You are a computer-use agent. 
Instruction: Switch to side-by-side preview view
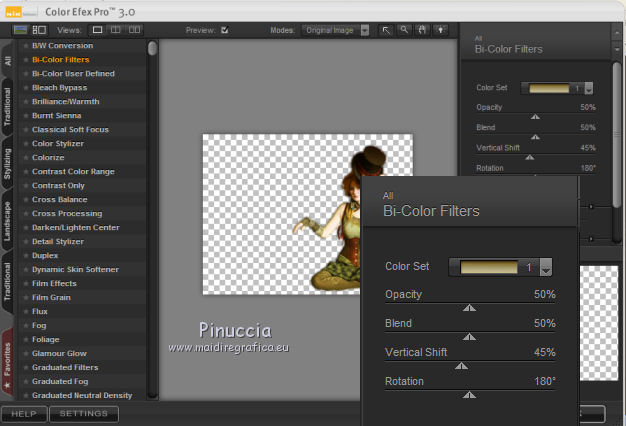click(134, 30)
